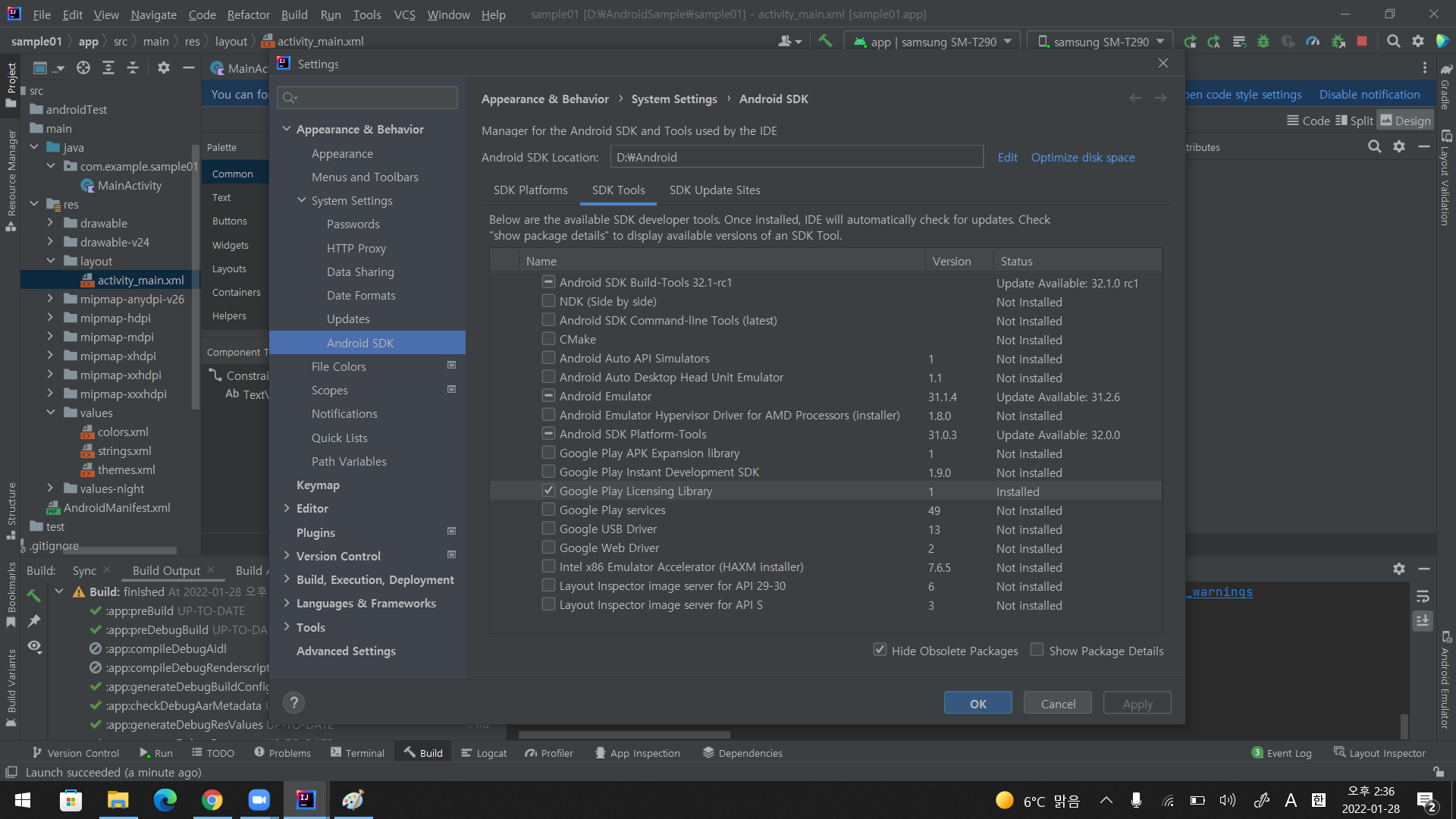Click OK button in Settings

pyautogui.click(x=977, y=703)
